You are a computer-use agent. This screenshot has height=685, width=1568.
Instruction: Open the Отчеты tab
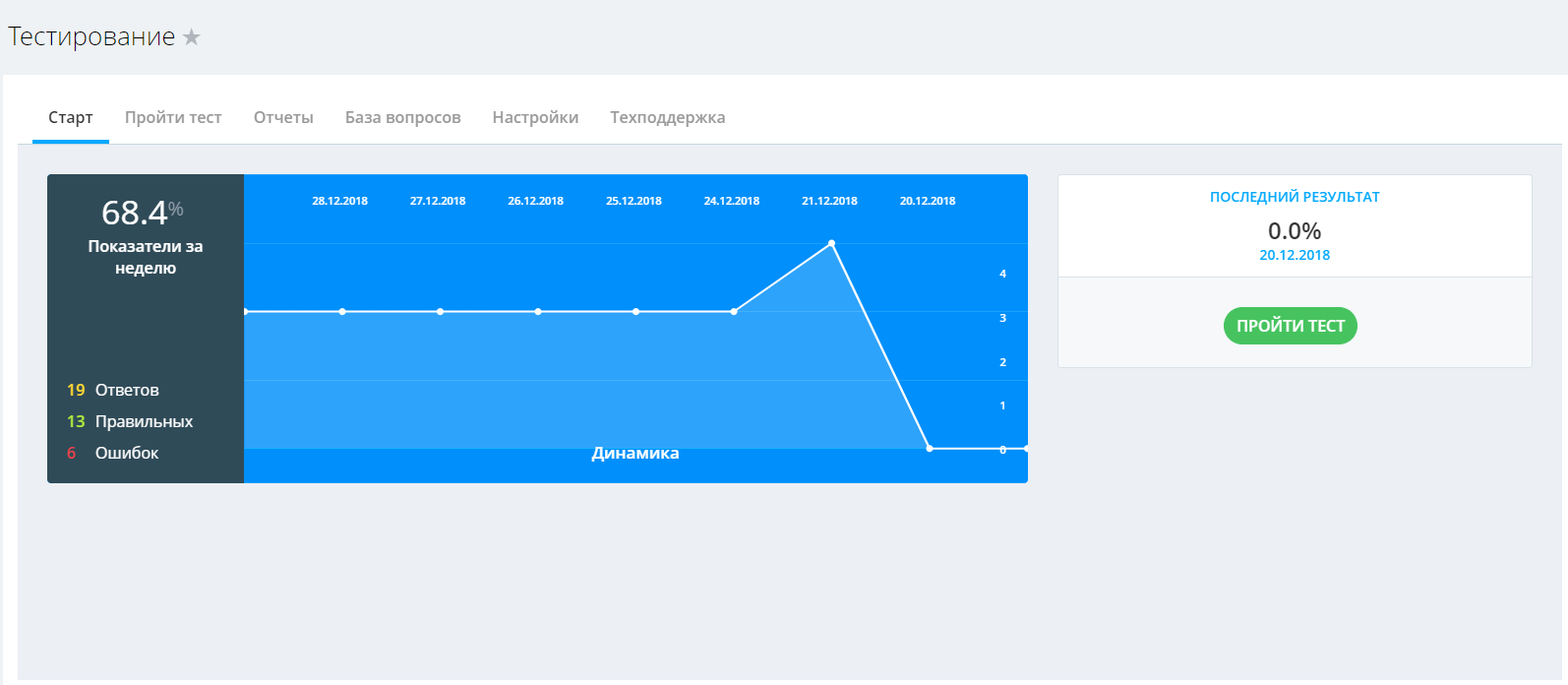pyautogui.click(x=283, y=118)
